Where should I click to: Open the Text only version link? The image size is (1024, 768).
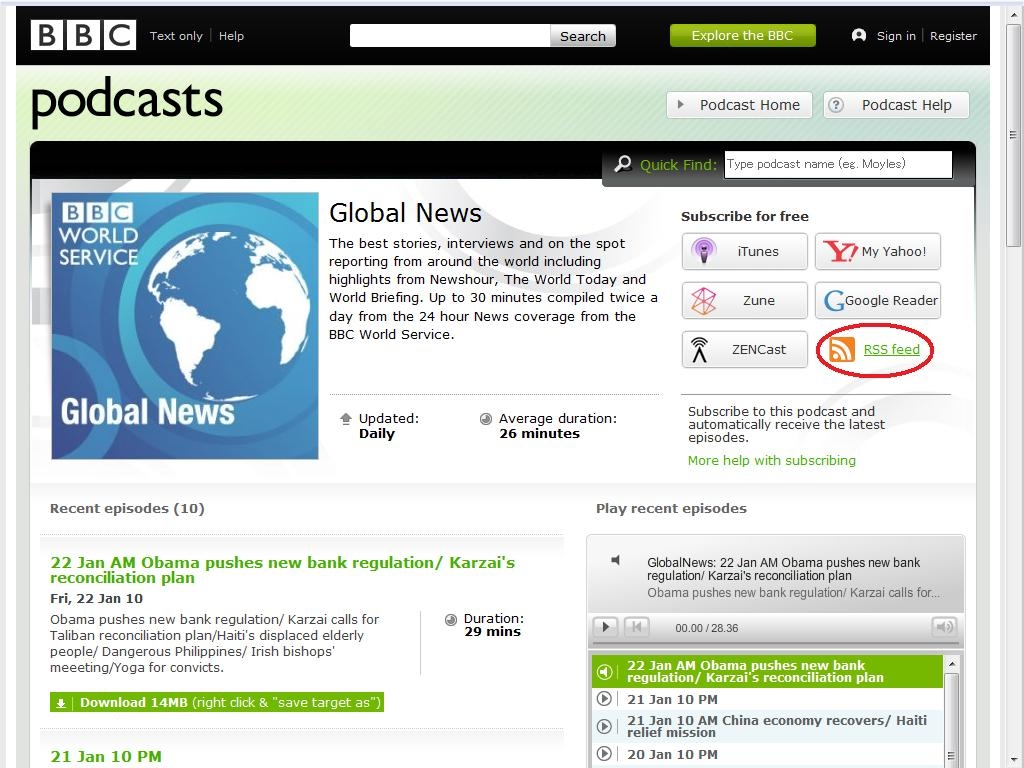[x=176, y=36]
